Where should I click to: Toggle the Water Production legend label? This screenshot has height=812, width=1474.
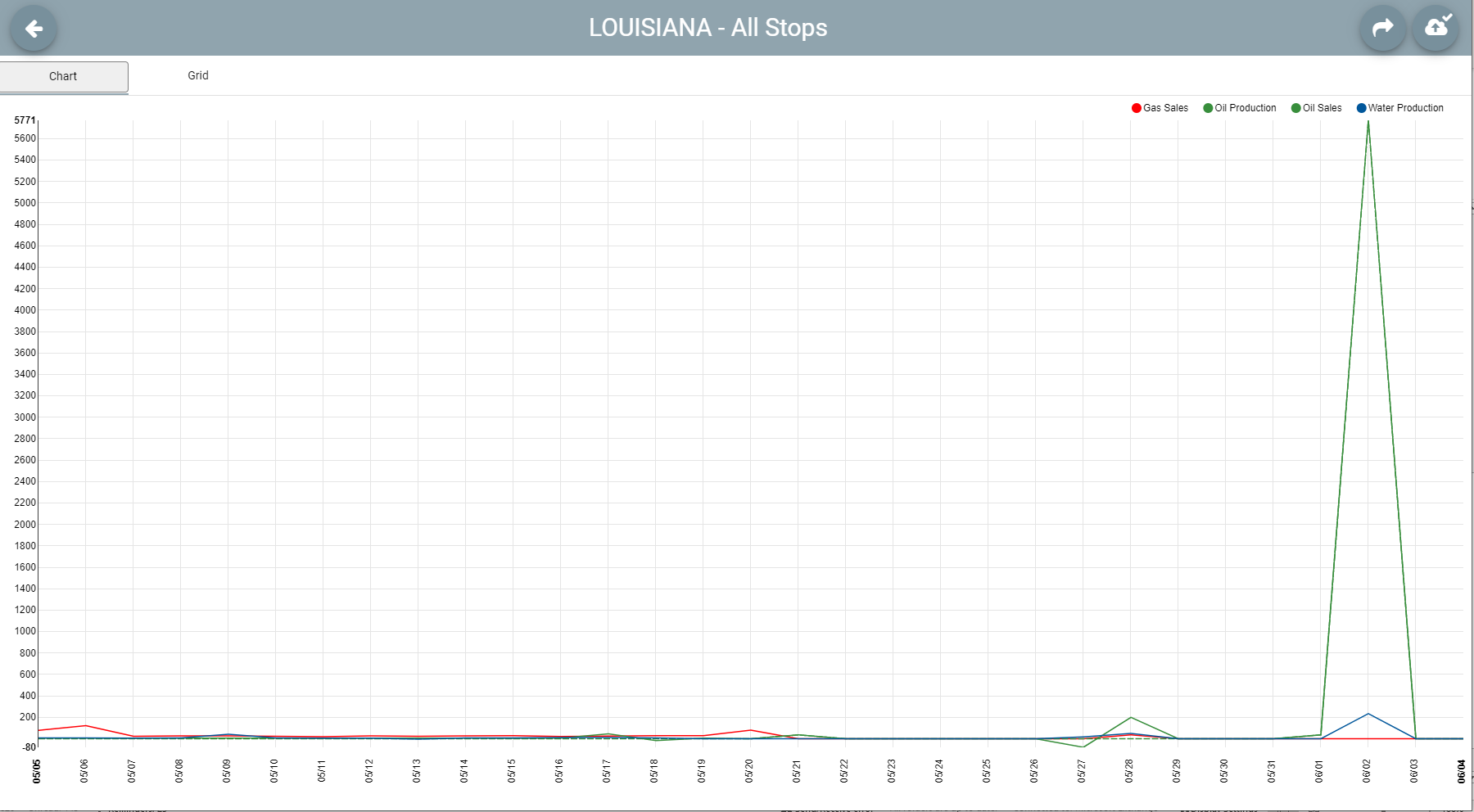point(1405,108)
